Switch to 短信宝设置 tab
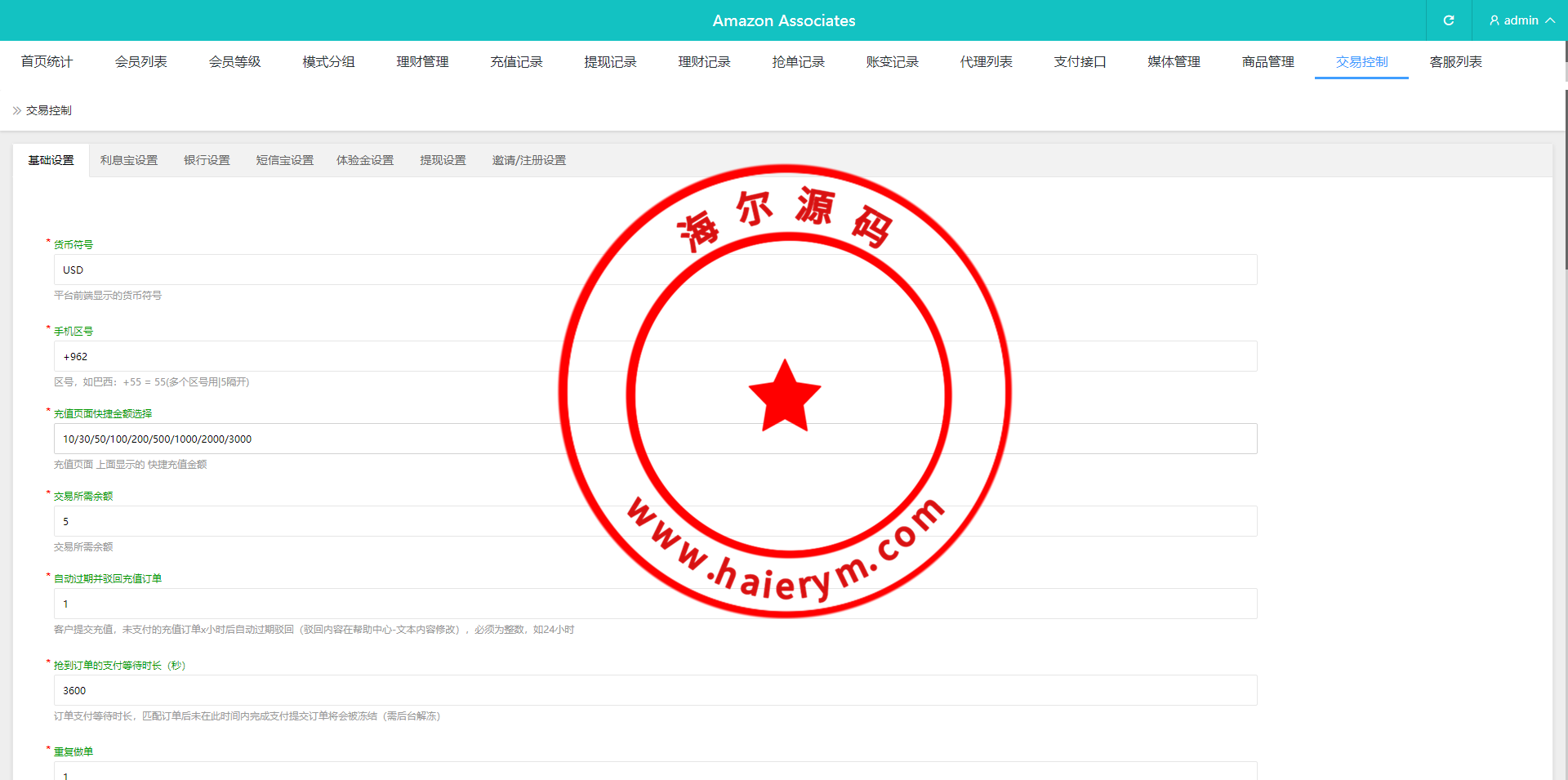The height and width of the screenshot is (780, 1568). click(x=285, y=160)
